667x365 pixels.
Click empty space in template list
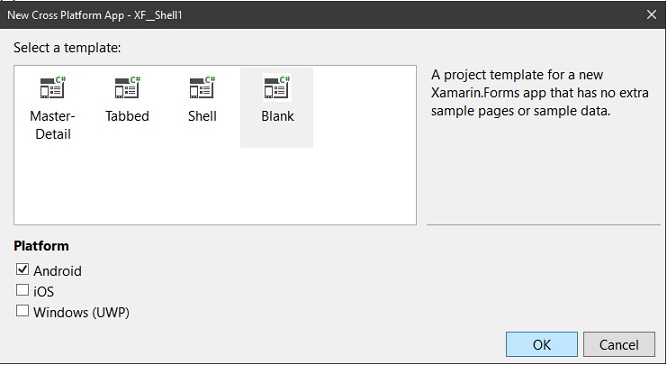click(x=215, y=187)
